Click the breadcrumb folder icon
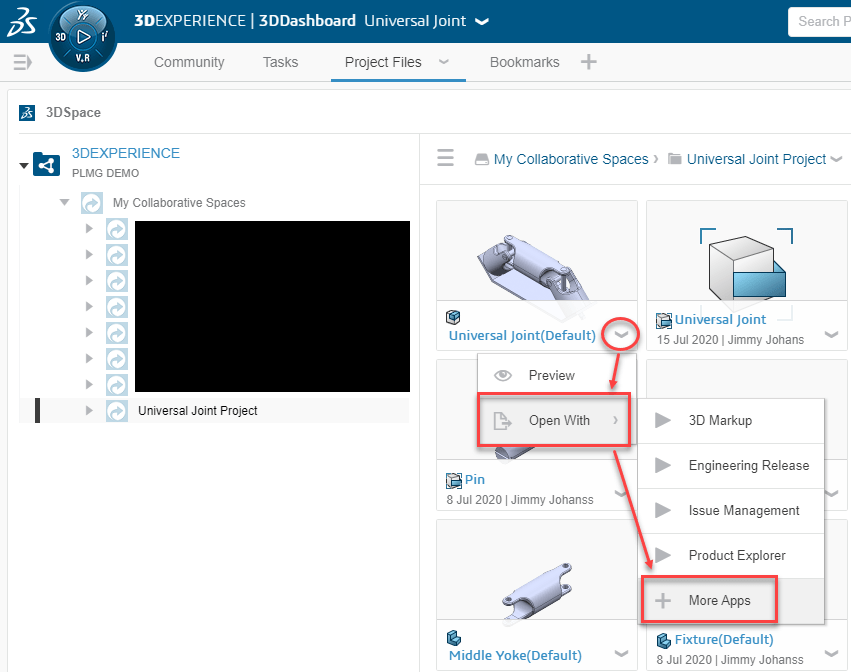This screenshot has width=851, height=672. click(x=675, y=159)
